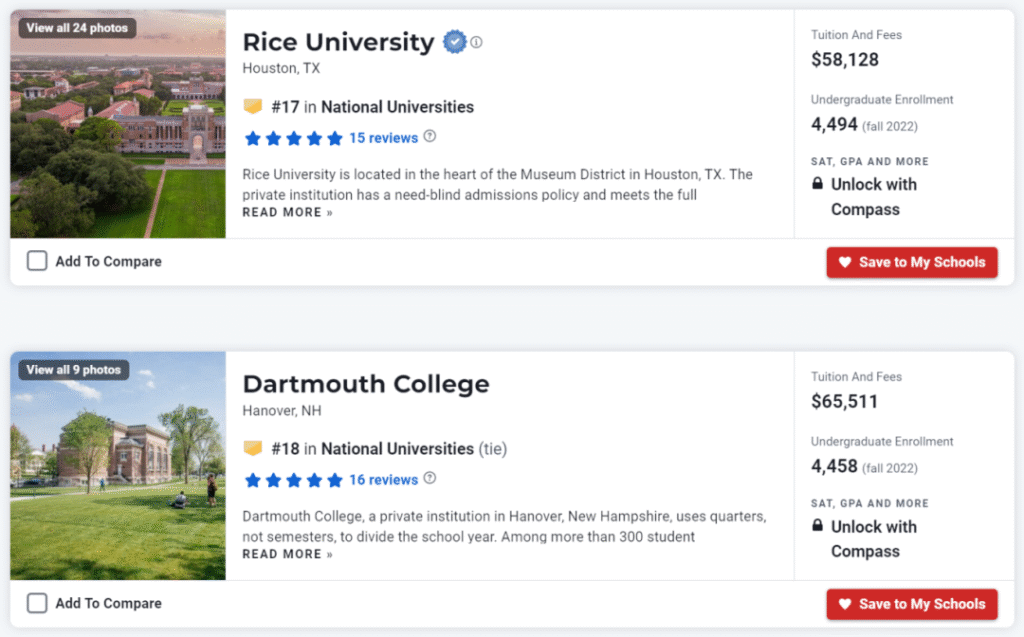This screenshot has width=1024, height=637.
Task: Check Add To Compare for Dartmouth College
Action: 37,603
